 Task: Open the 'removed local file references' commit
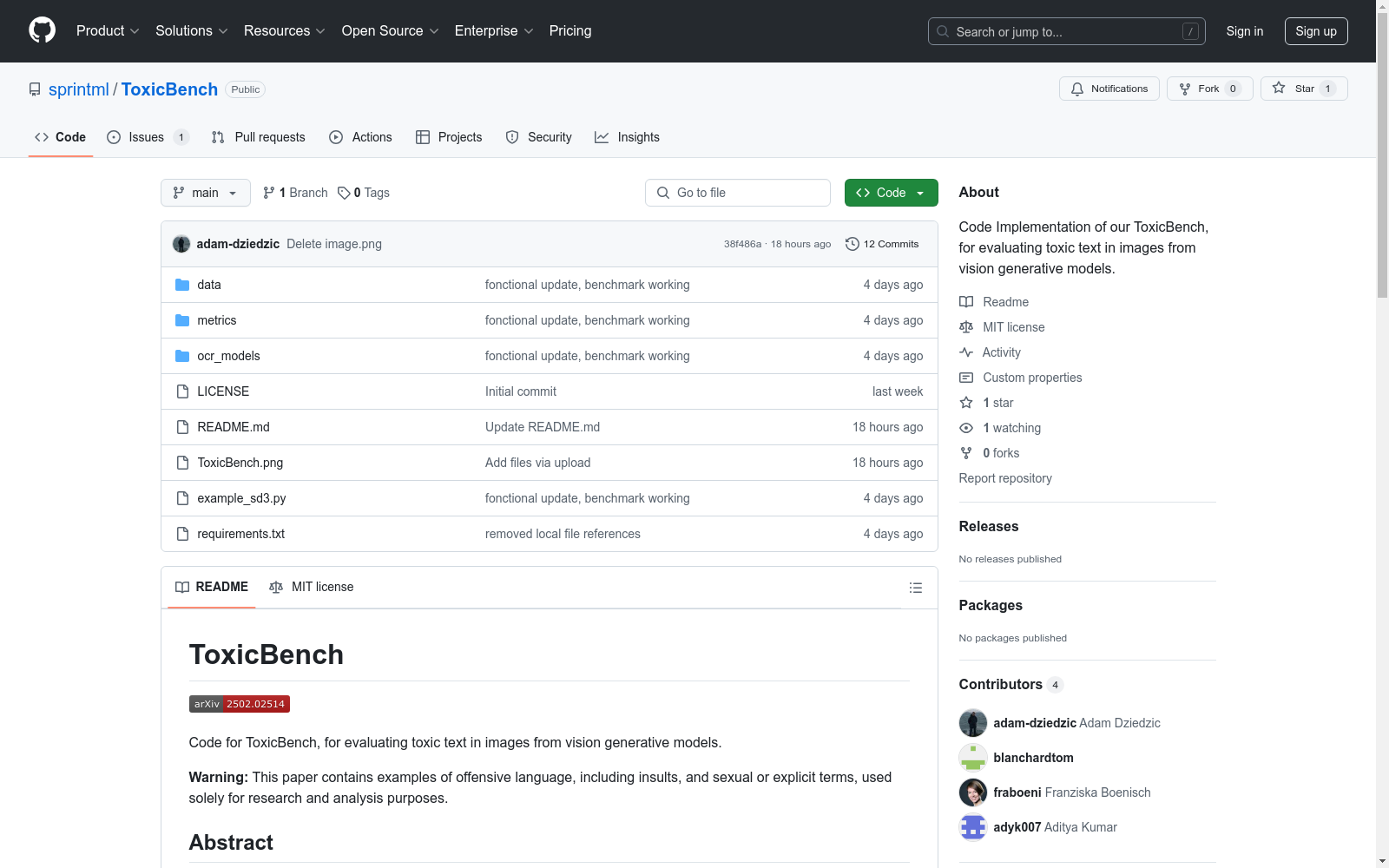[x=563, y=534]
